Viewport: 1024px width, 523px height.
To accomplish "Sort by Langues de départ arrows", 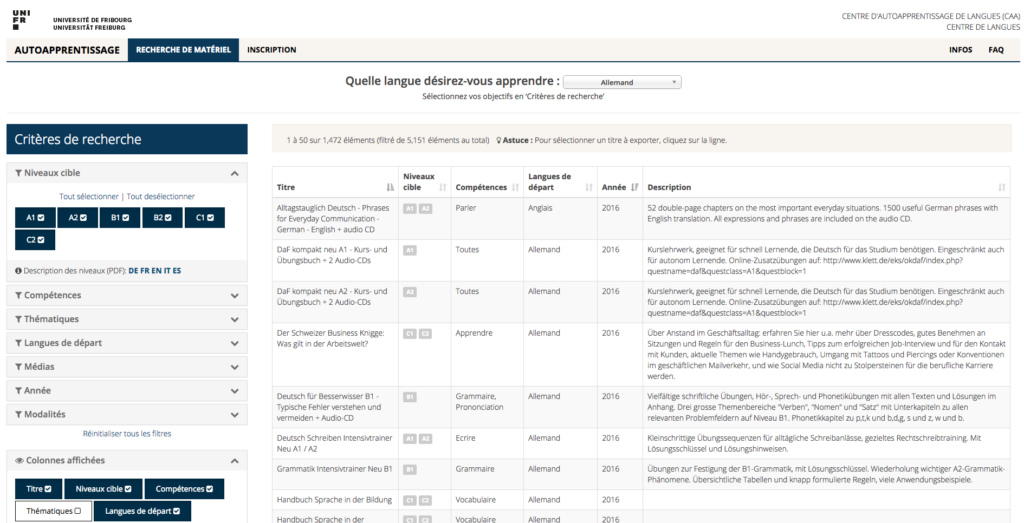I will (589, 187).
